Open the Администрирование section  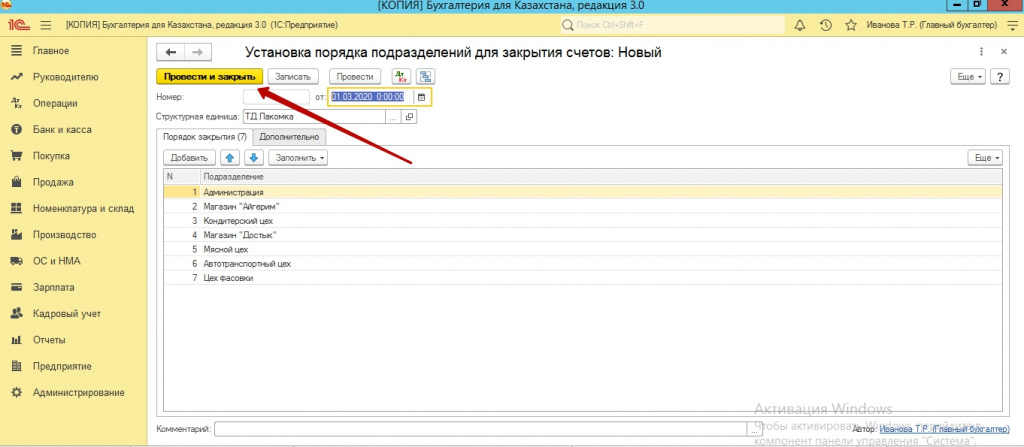pyautogui.click(x=78, y=393)
